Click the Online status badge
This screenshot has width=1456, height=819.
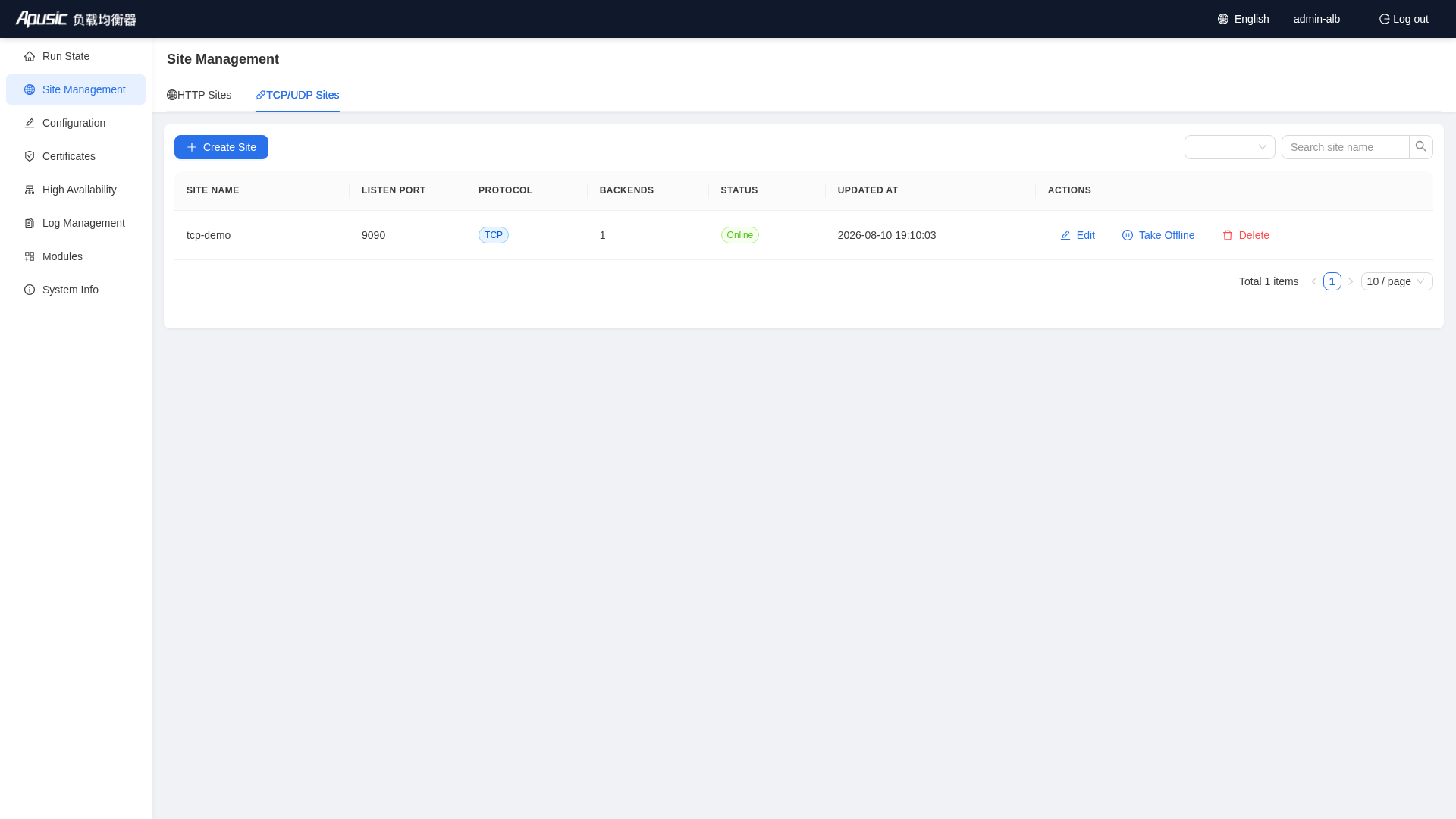(x=740, y=235)
